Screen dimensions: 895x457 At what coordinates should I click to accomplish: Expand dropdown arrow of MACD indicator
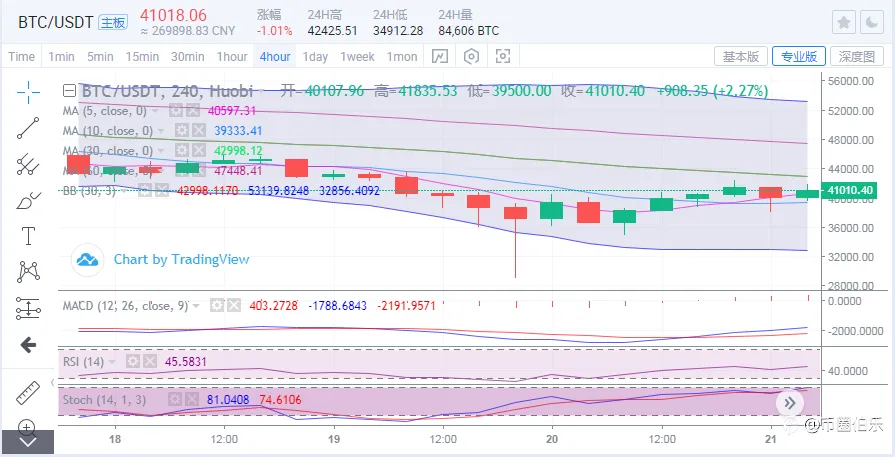pos(196,306)
